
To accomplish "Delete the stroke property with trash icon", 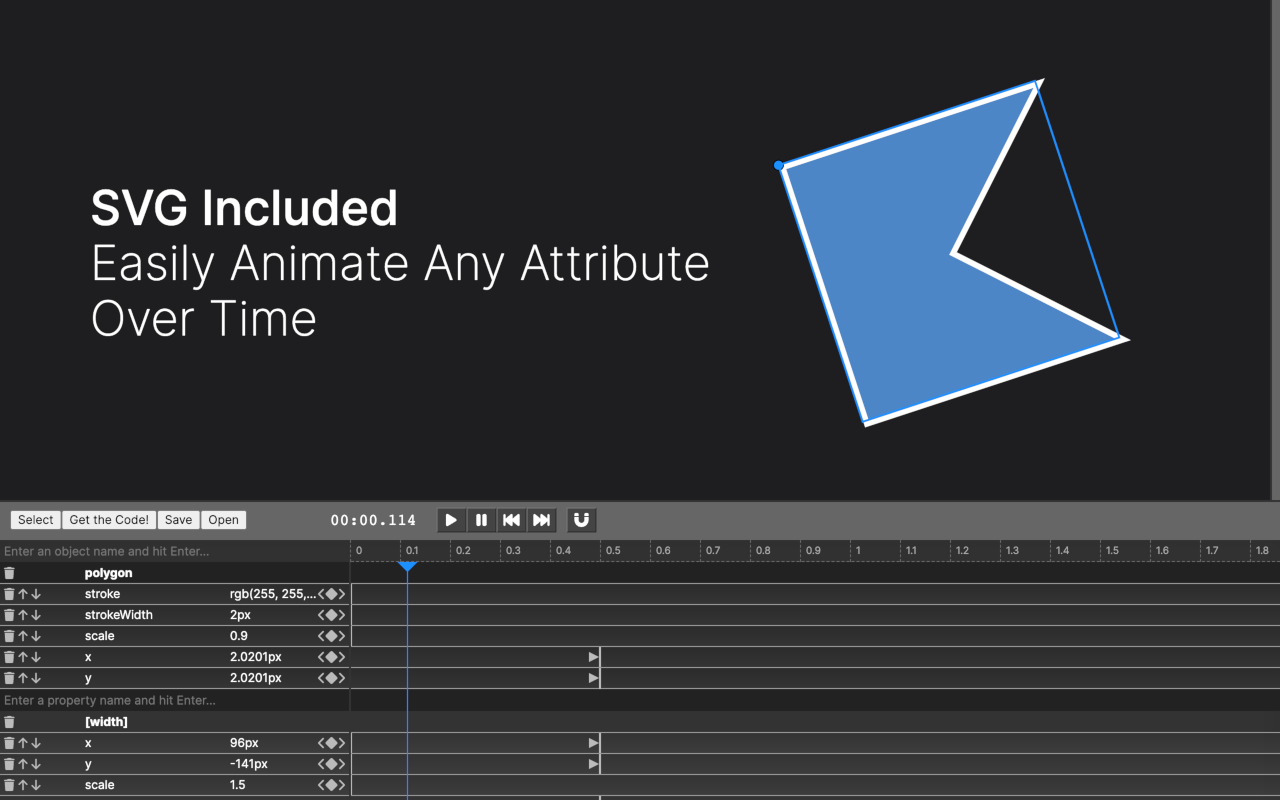I will (9, 594).
